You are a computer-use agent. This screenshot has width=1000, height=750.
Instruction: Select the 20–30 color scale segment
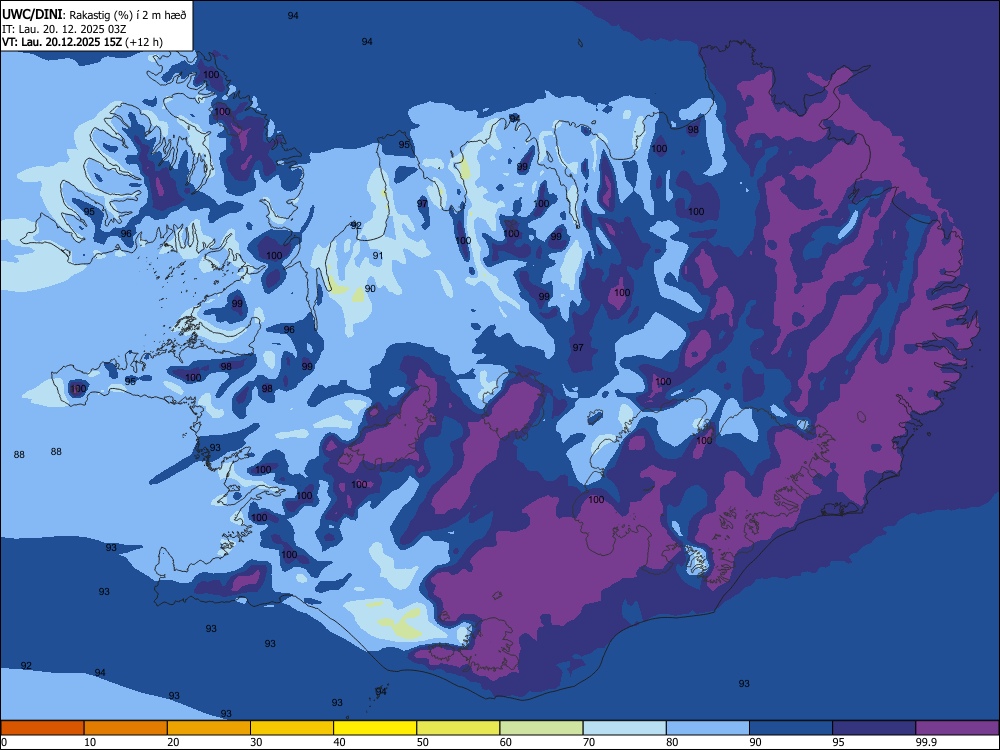[x=209, y=728]
